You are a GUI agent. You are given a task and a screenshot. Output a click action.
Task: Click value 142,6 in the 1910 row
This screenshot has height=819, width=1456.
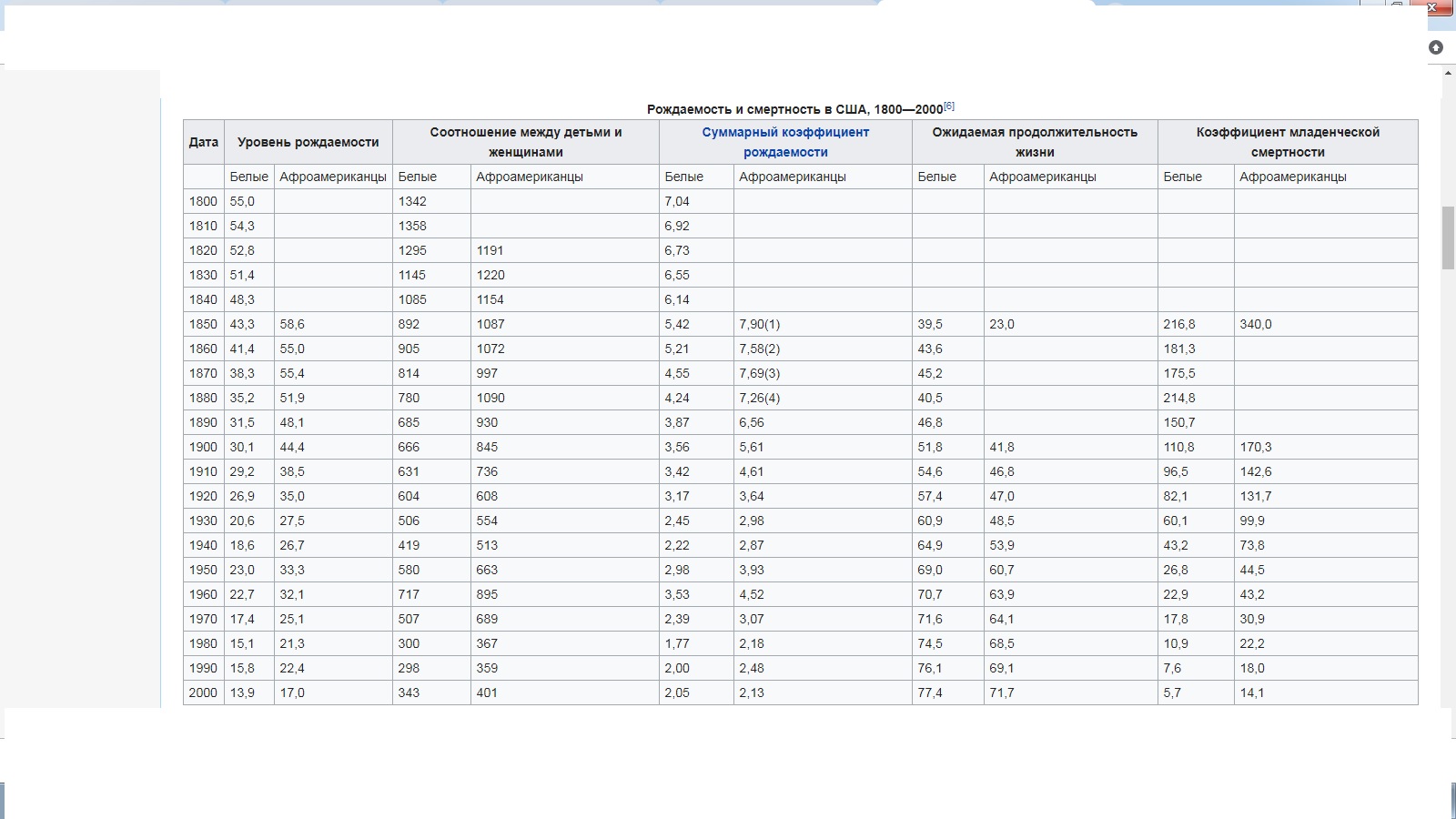pyautogui.click(x=1256, y=471)
